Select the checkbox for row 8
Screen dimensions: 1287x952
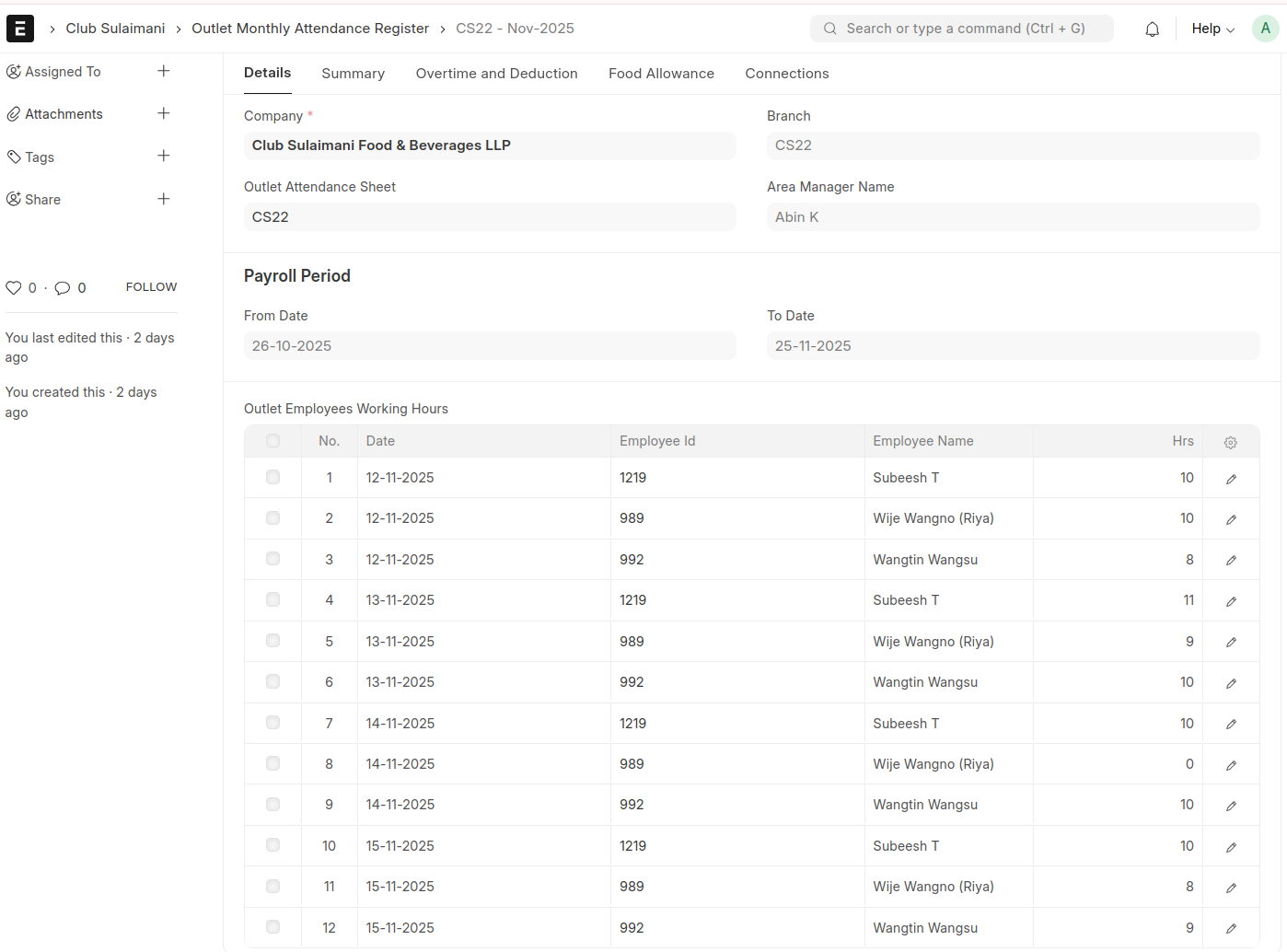click(x=272, y=764)
